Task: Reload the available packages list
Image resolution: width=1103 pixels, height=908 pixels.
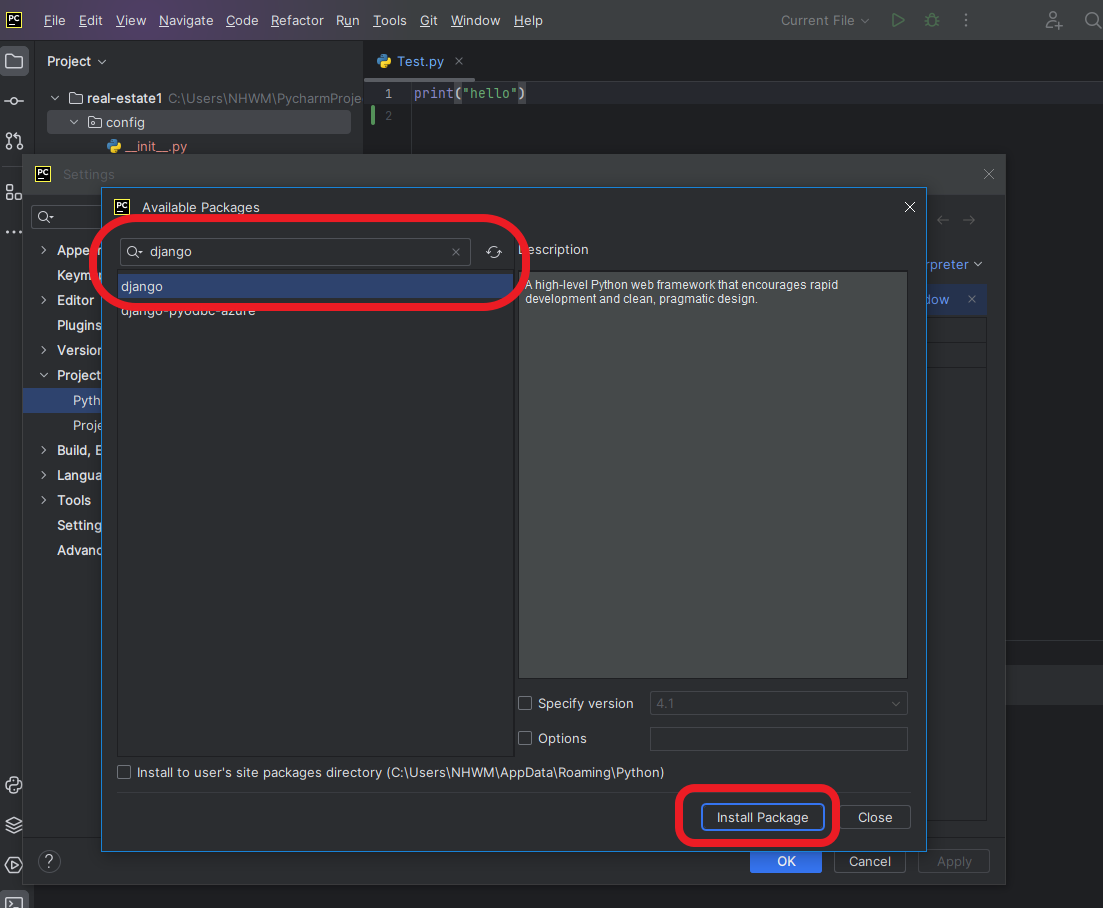Action: [494, 252]
